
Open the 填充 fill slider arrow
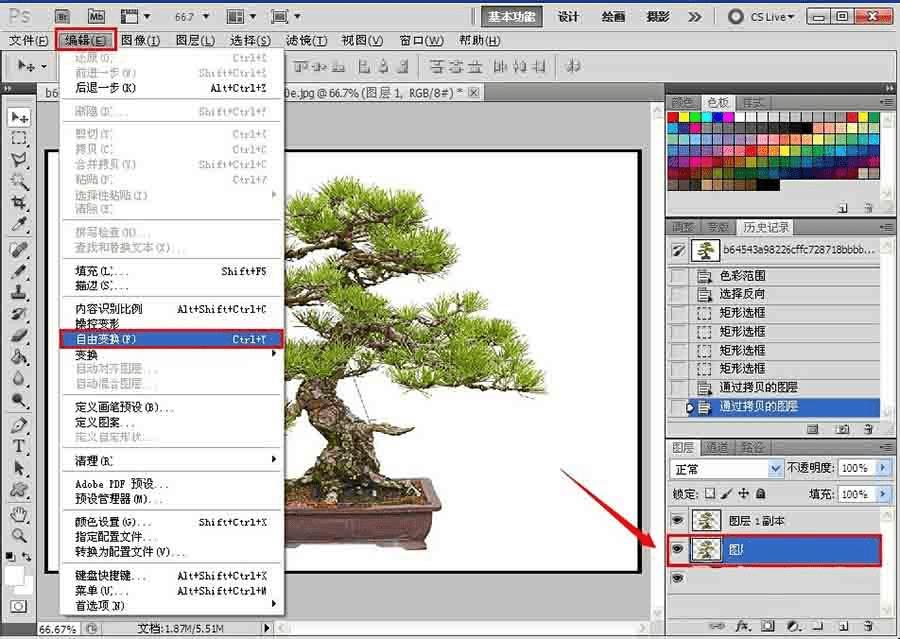coord(883,494)
